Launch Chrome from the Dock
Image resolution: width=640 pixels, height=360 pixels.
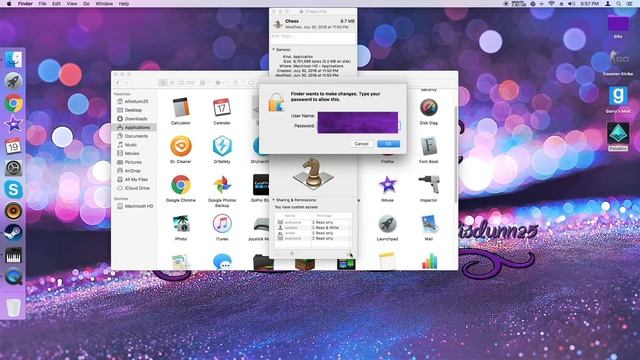(13, 103)
